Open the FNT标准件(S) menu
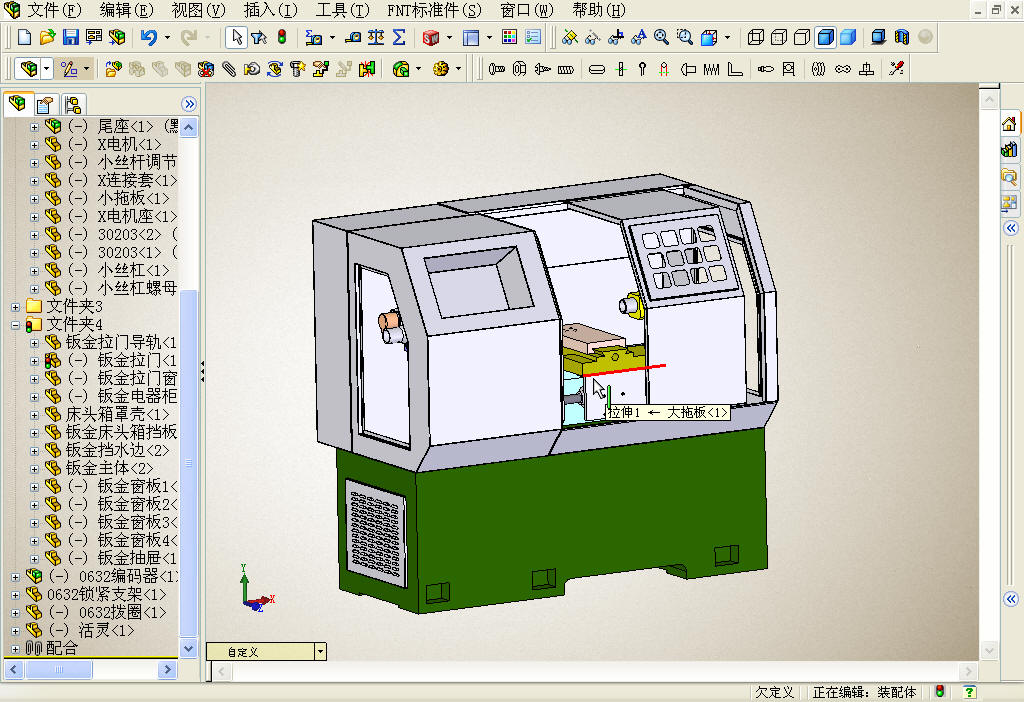Screen dimensions: 1024x702 [x=434, y=10]
